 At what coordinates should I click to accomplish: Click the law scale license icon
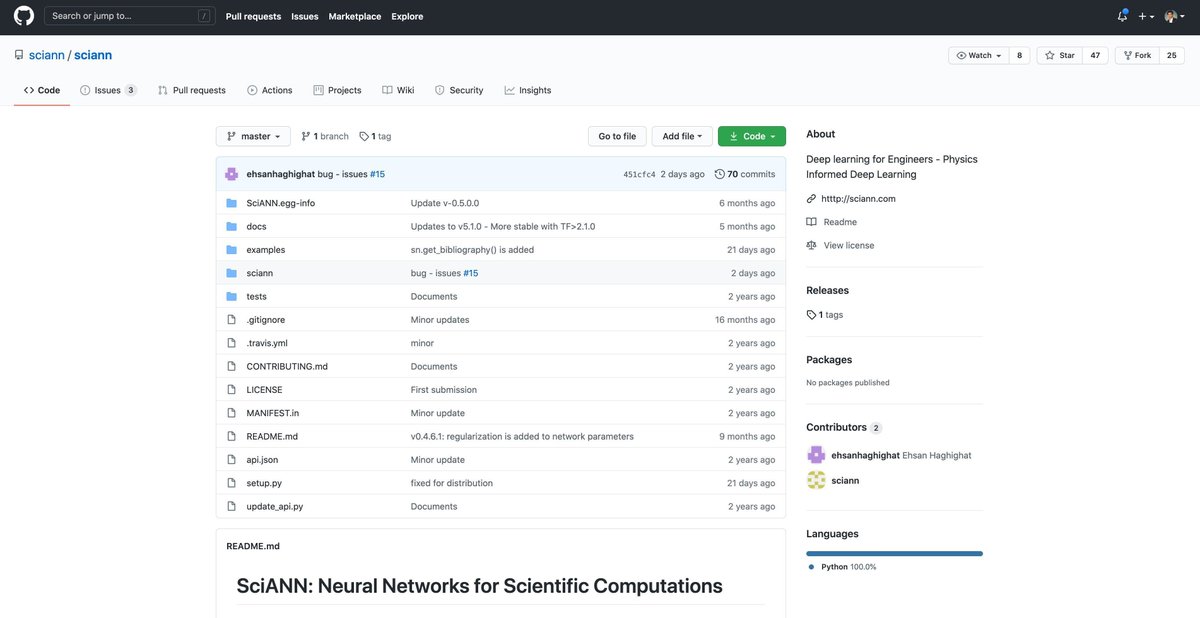click(812, 245)
